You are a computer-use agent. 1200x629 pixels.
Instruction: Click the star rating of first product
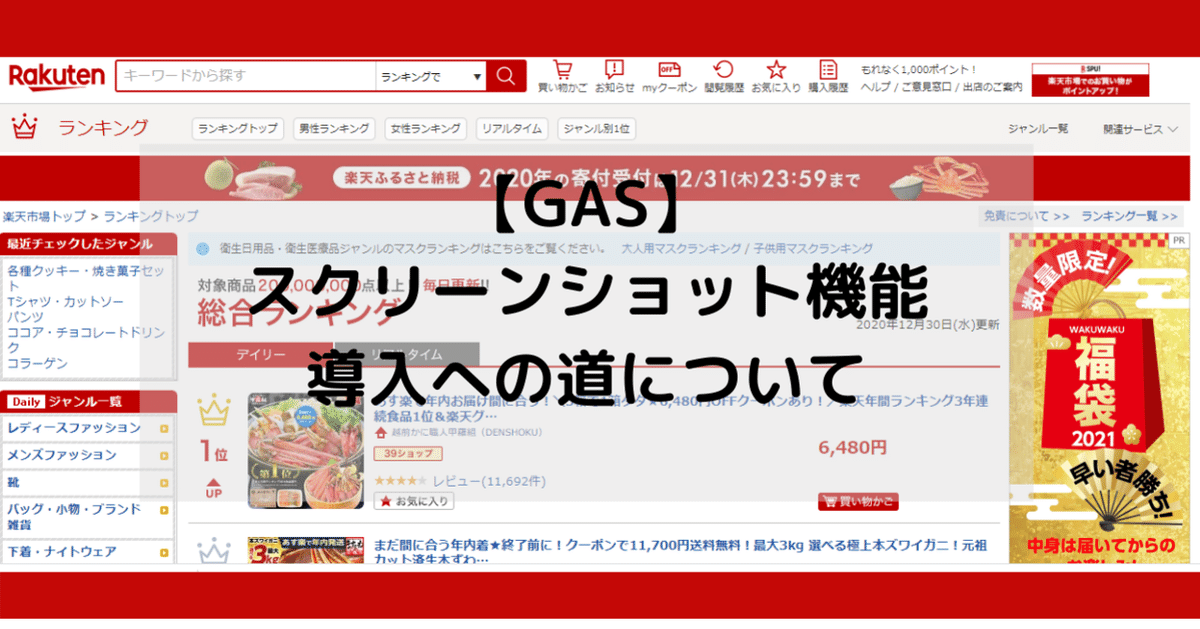(x=400, y=481)
